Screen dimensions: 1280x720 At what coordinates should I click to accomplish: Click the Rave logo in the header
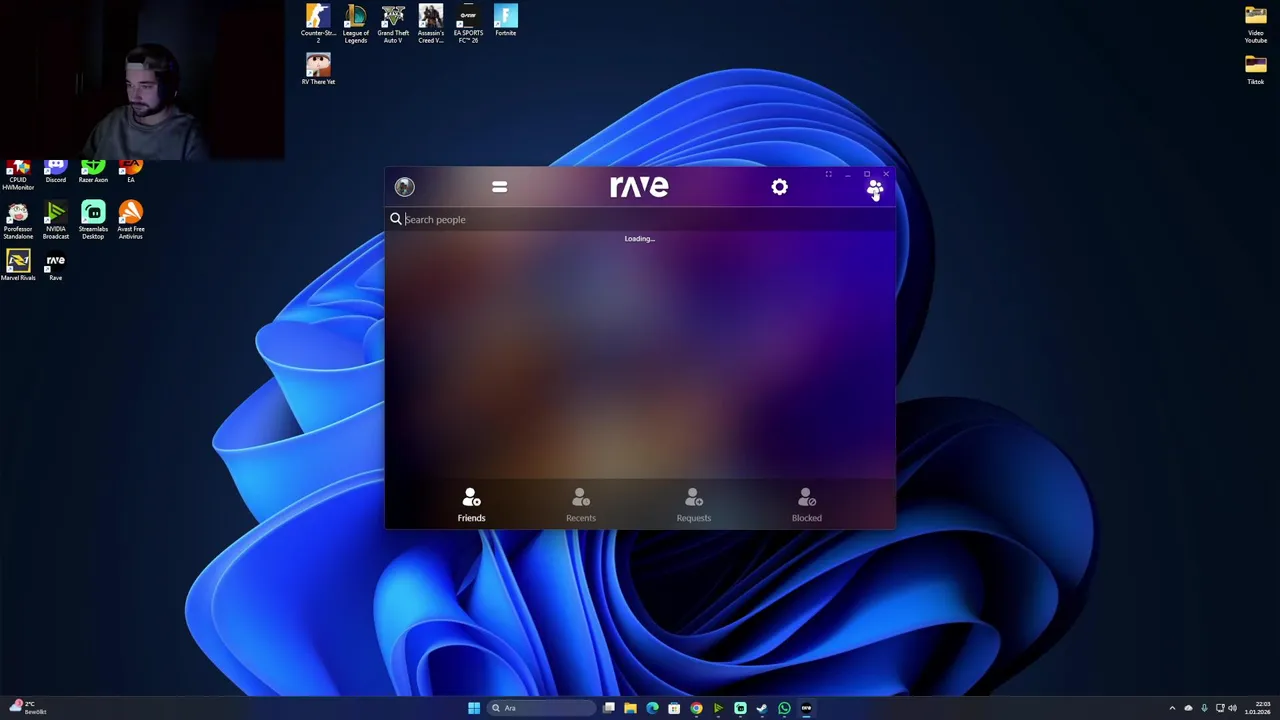[x=639, y=187]
